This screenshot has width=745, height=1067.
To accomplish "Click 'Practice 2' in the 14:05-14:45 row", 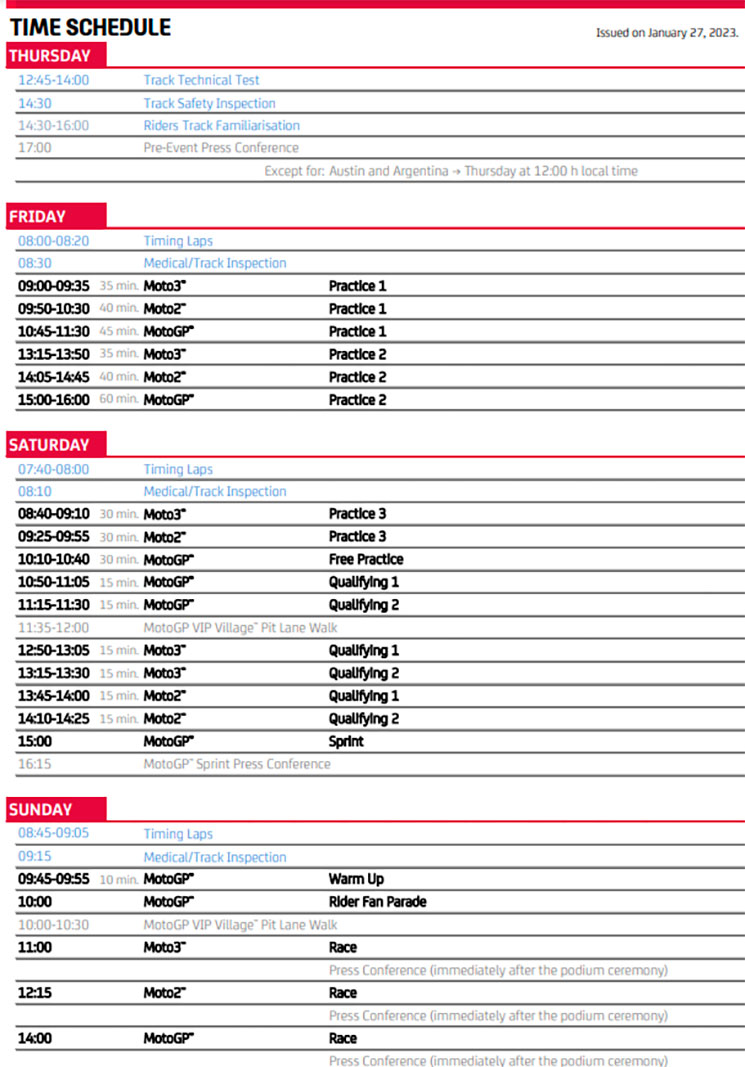I will pos(357,377).
